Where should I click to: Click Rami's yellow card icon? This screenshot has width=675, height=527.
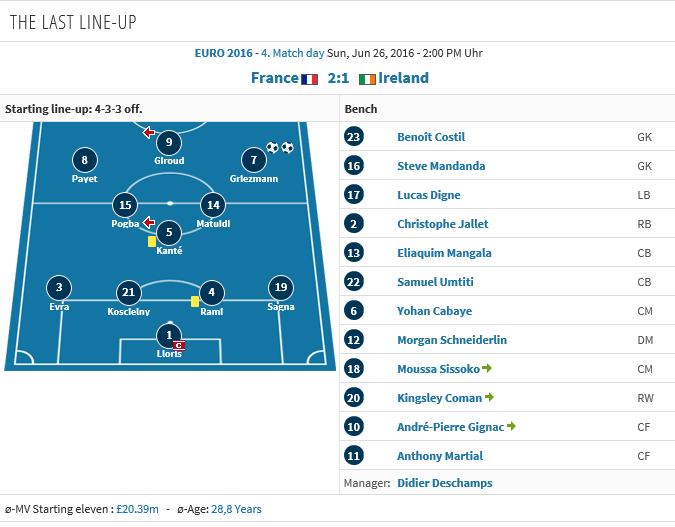pyautogui.click(x=195, y=301)
